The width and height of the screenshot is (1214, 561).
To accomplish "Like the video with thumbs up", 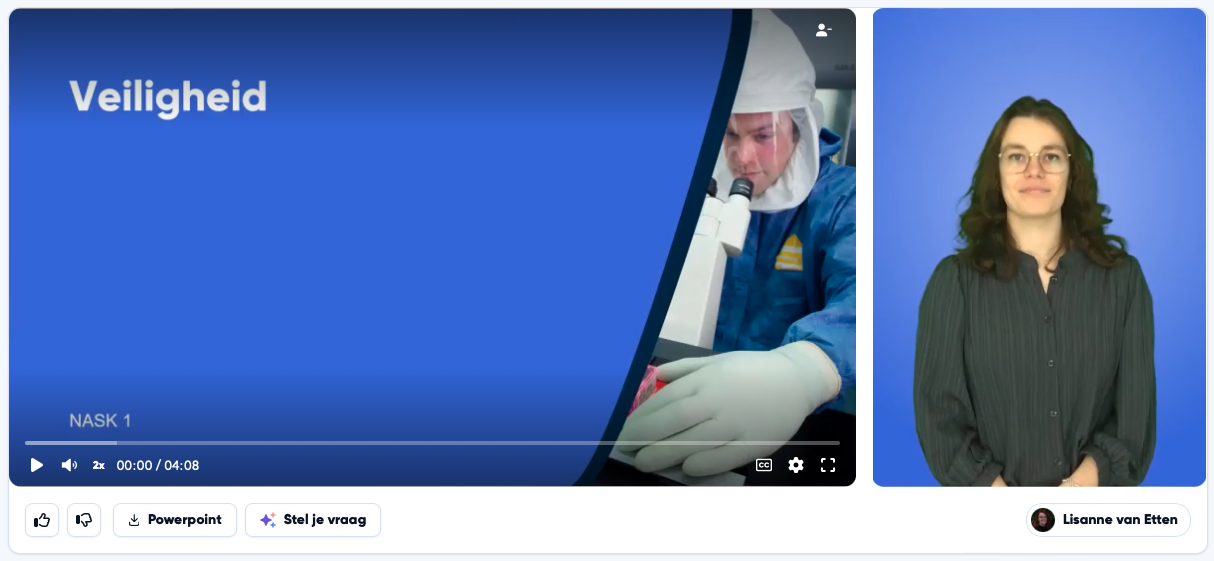I will pos(42,520).
